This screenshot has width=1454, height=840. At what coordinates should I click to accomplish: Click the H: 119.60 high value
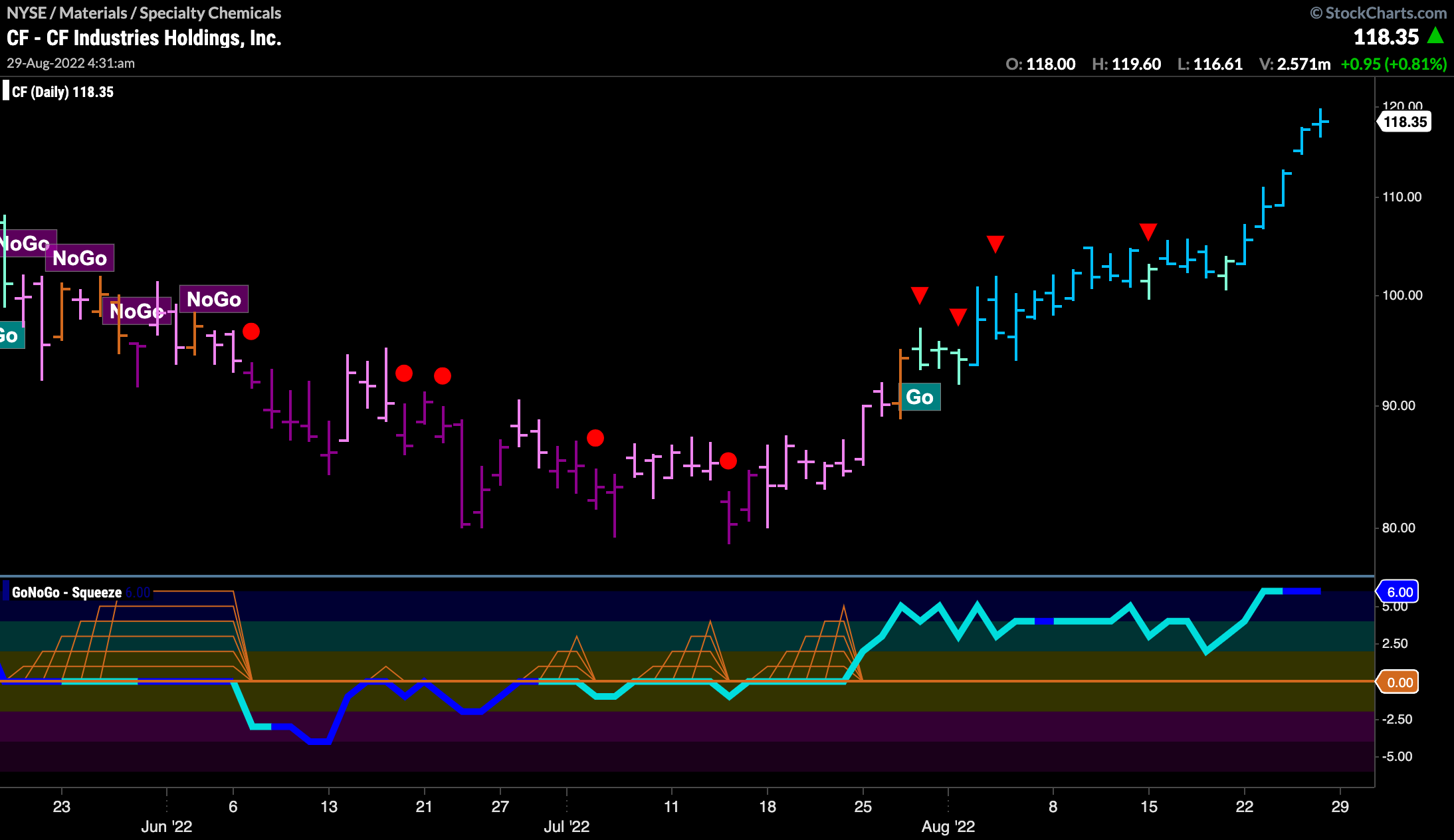pos(1127,64)
